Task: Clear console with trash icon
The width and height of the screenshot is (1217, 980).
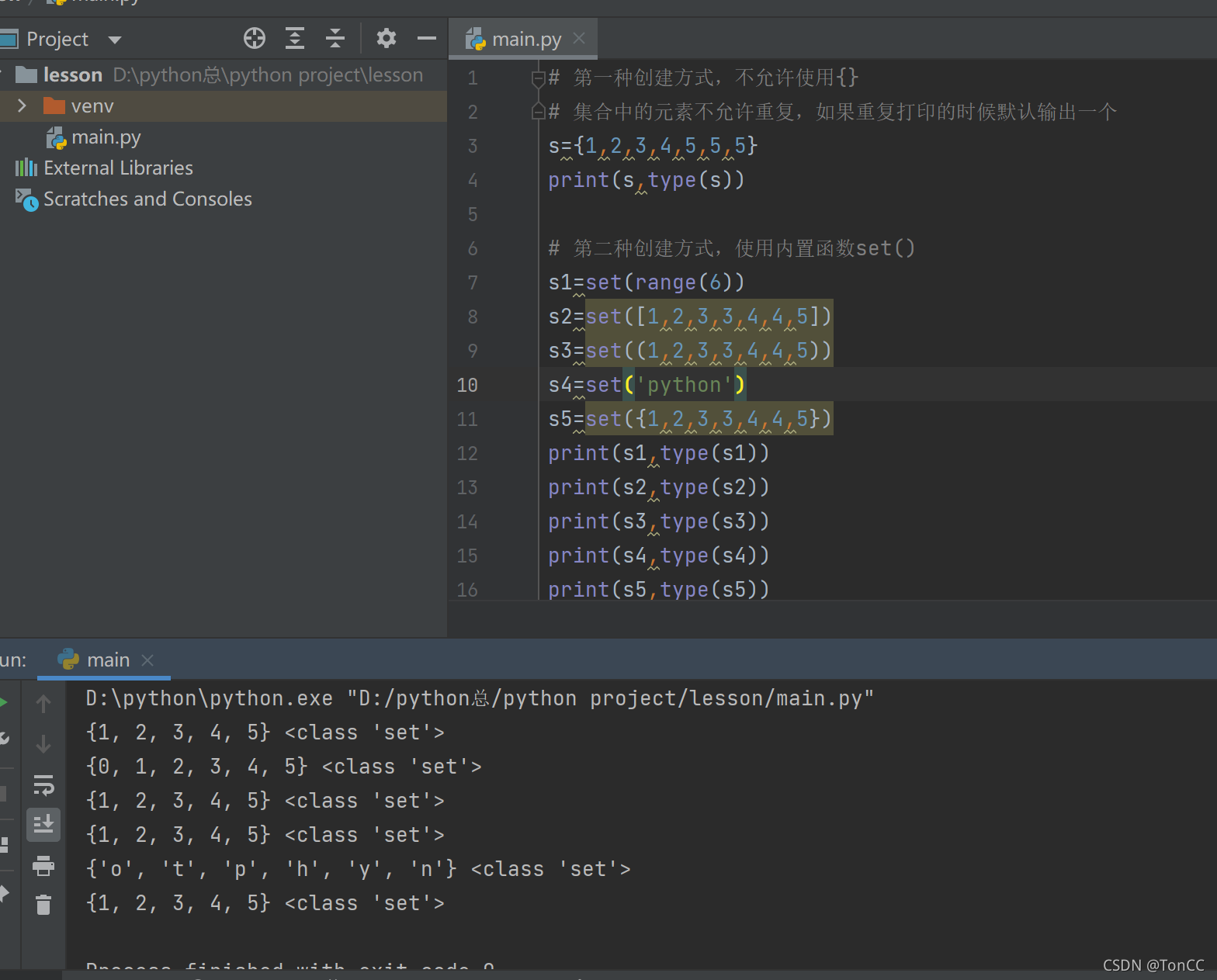Action: coord(43,904)
